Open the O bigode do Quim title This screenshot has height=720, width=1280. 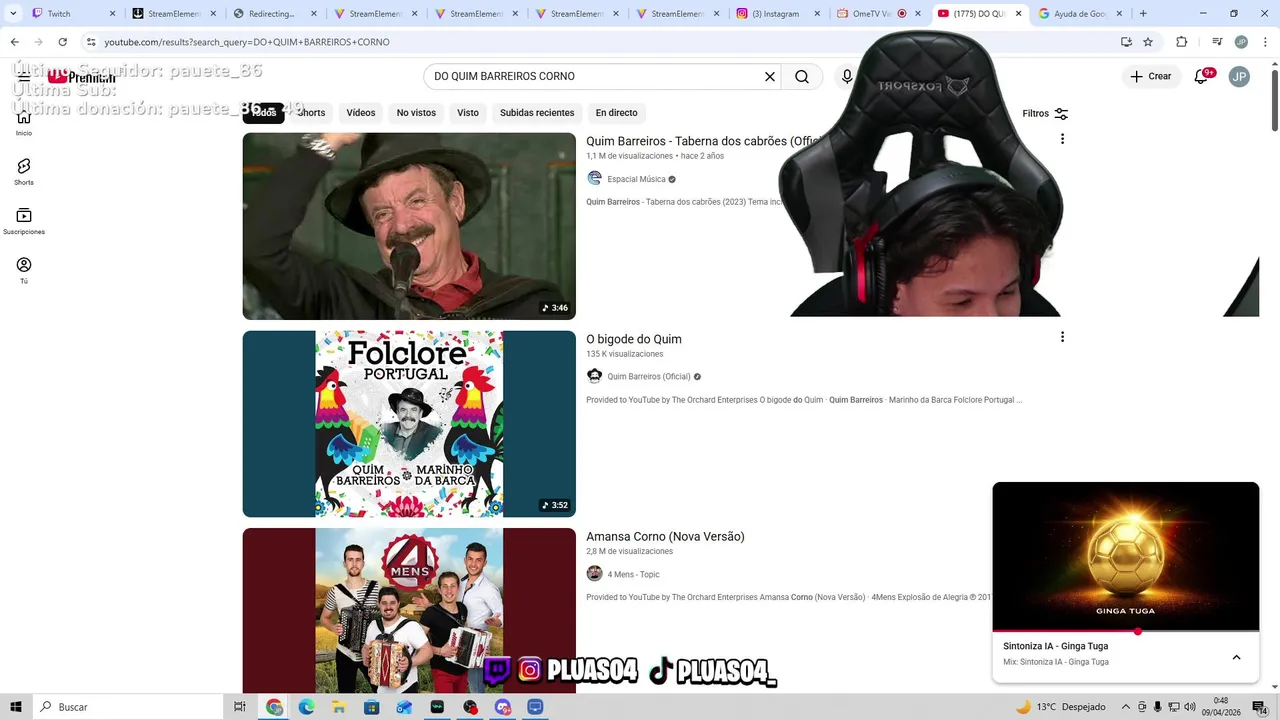click(634, 339)
